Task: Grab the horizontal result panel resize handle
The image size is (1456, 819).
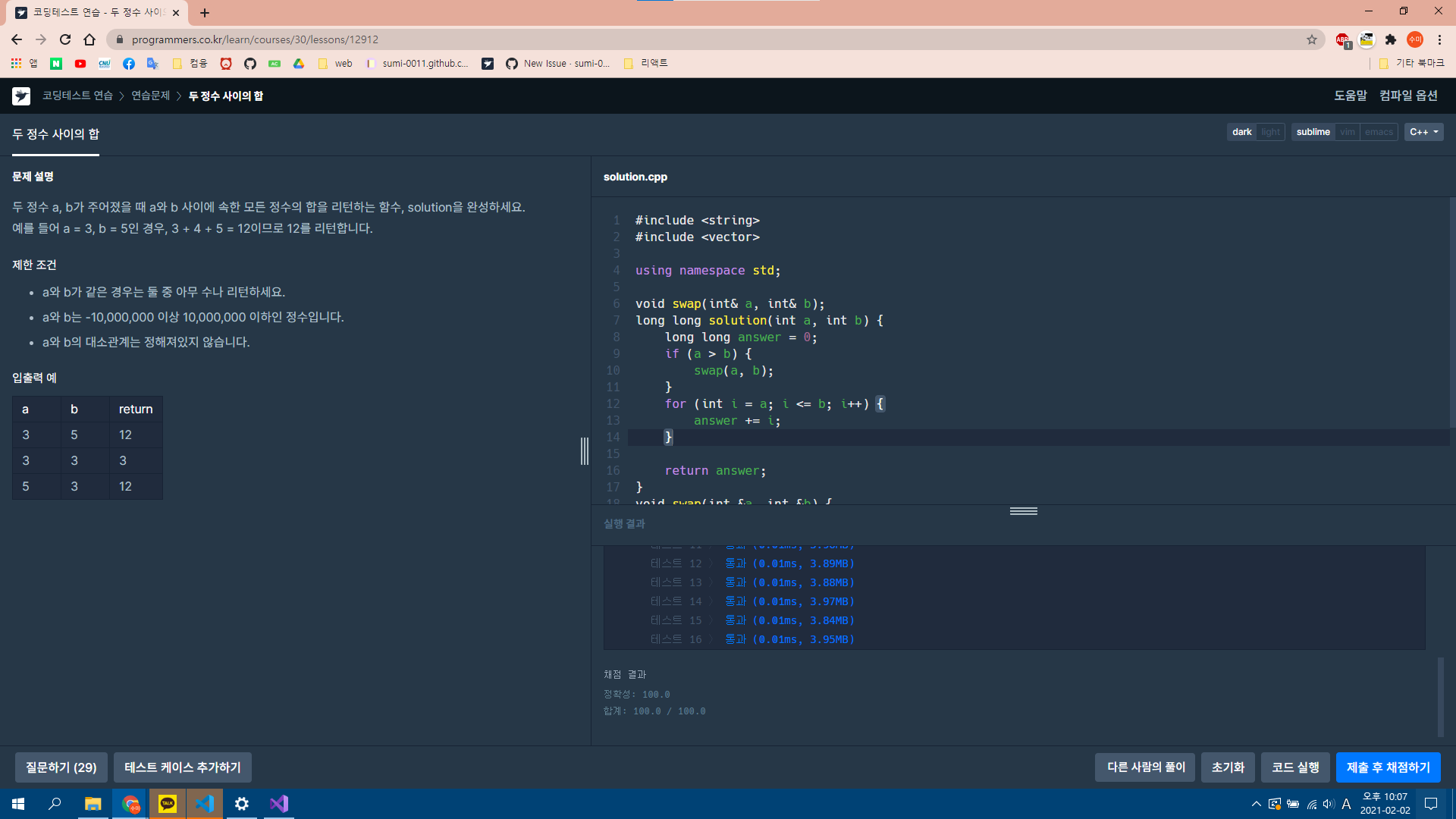Action: 1023,511
